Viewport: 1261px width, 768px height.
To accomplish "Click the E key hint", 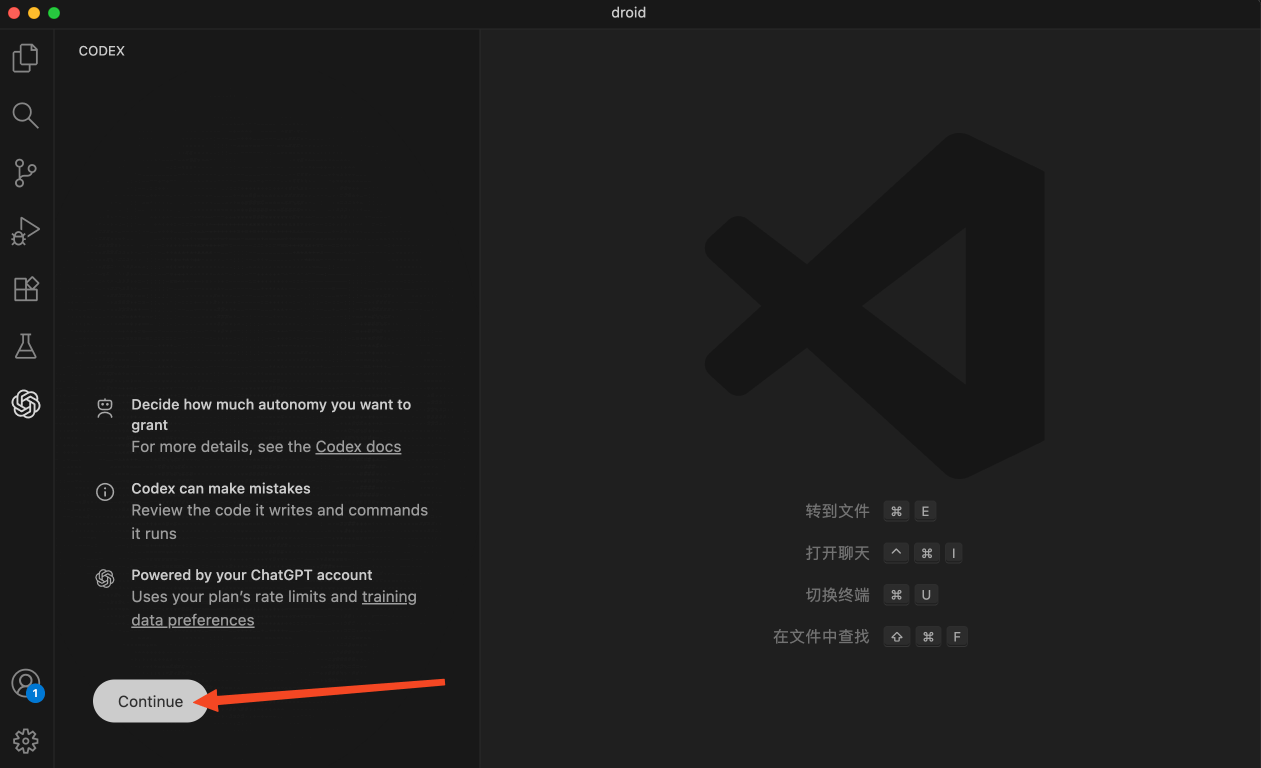I will (925, 511).
